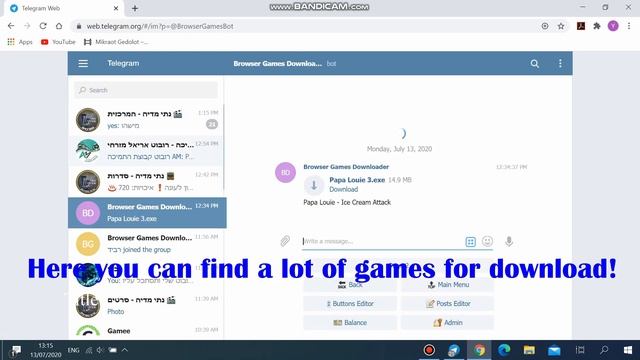Open the chat with Photo preview
The height and width of the screenshot is (360, 640).
pos(146,306)
